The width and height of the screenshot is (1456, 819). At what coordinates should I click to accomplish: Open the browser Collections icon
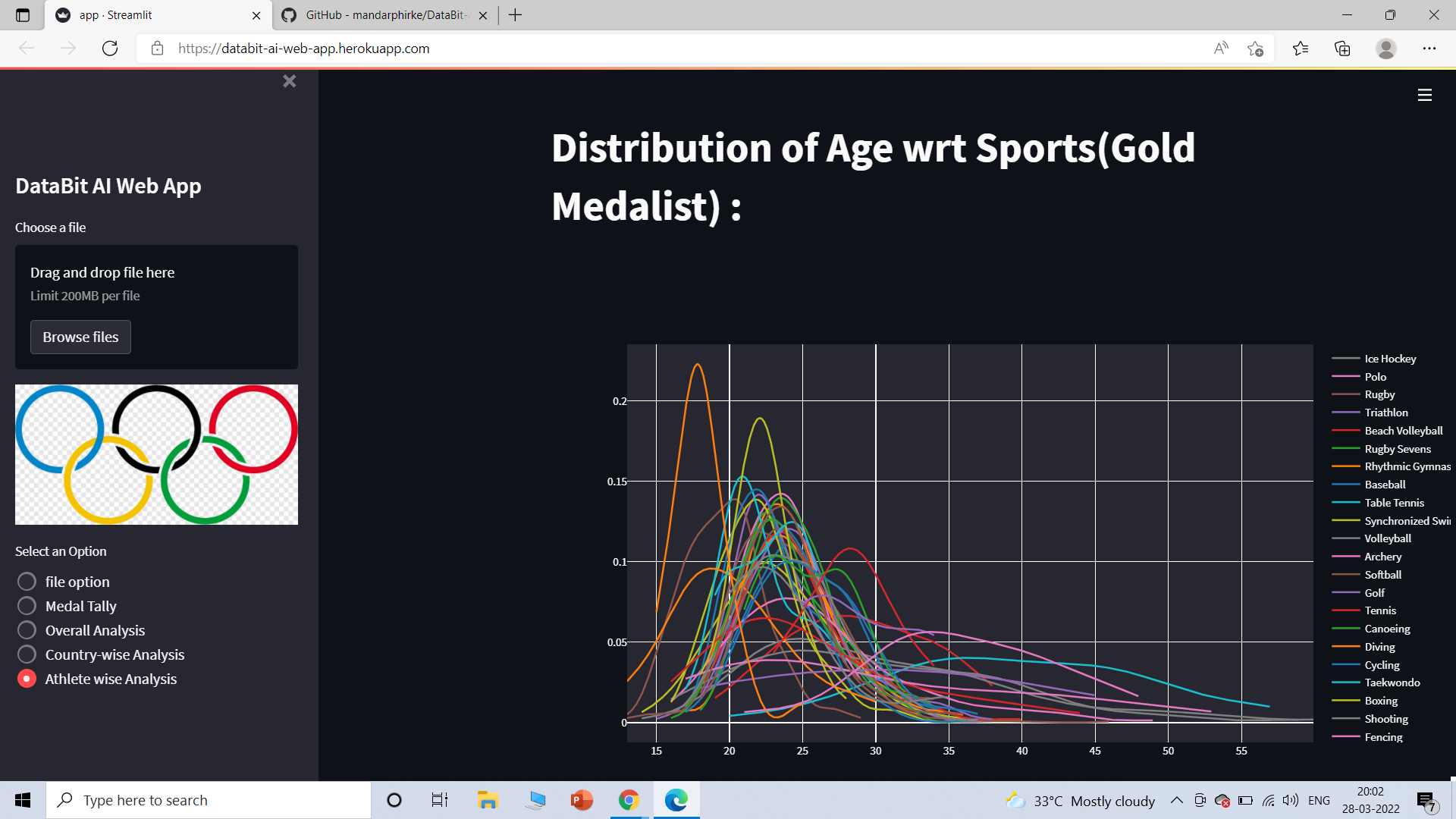(1342, 49)
